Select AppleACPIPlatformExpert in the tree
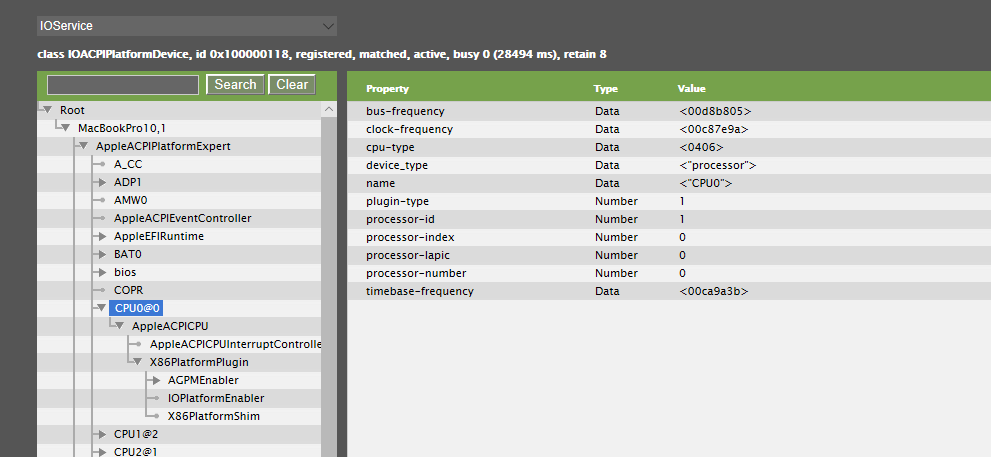This screenshot has height=457, width=991. [163, 146]
